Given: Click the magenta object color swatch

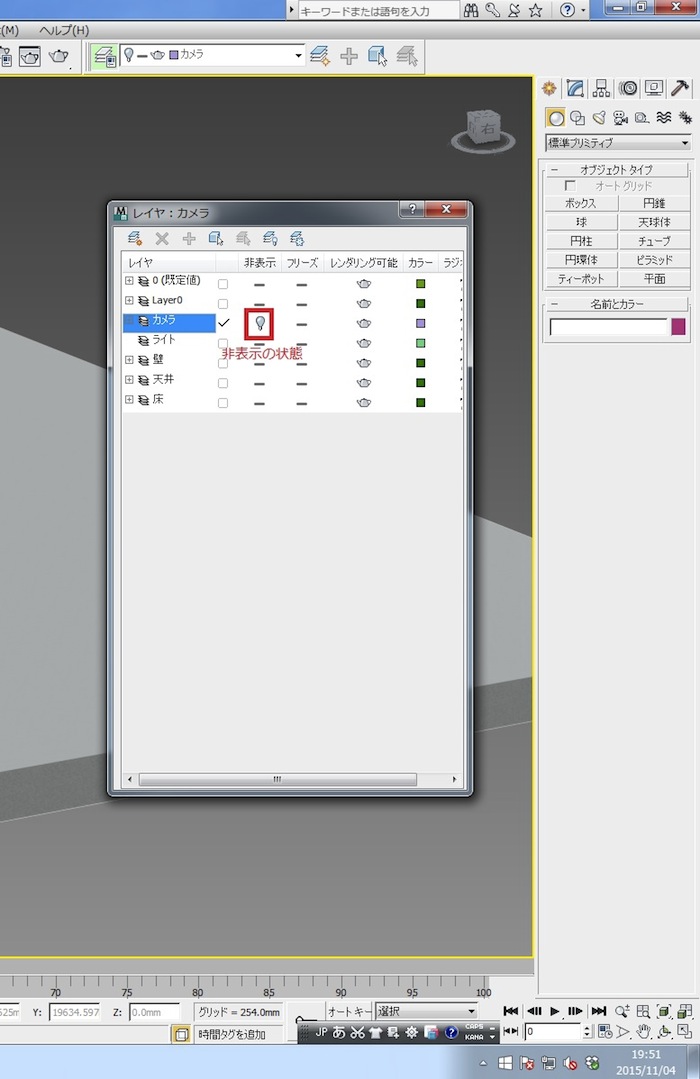Looking at the screenshot, I should (x=679, y=327).
